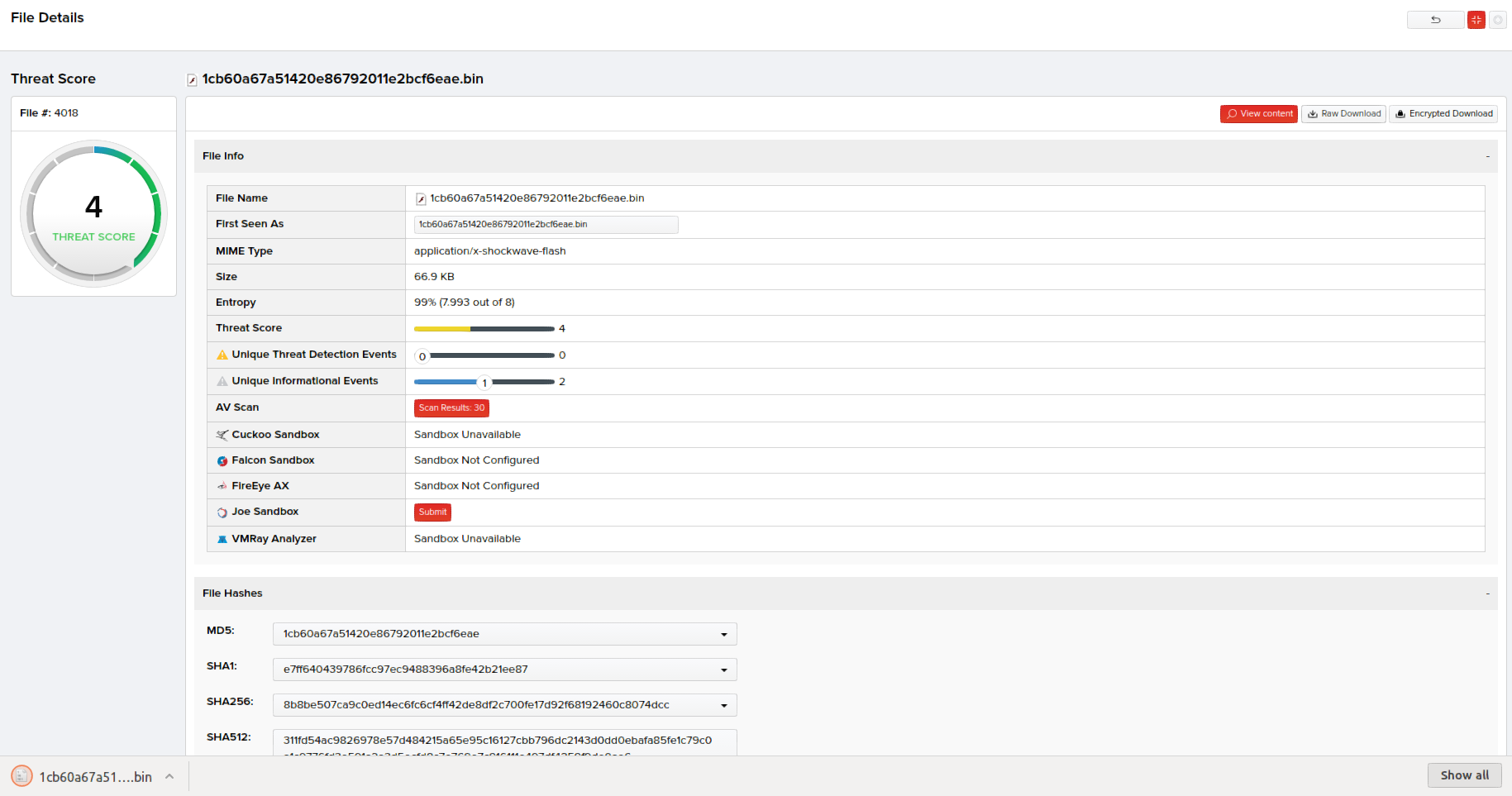Open the SHA1 hash dropdown
1512x796 pixels.
pyautogui.click(x=723, y=670)
